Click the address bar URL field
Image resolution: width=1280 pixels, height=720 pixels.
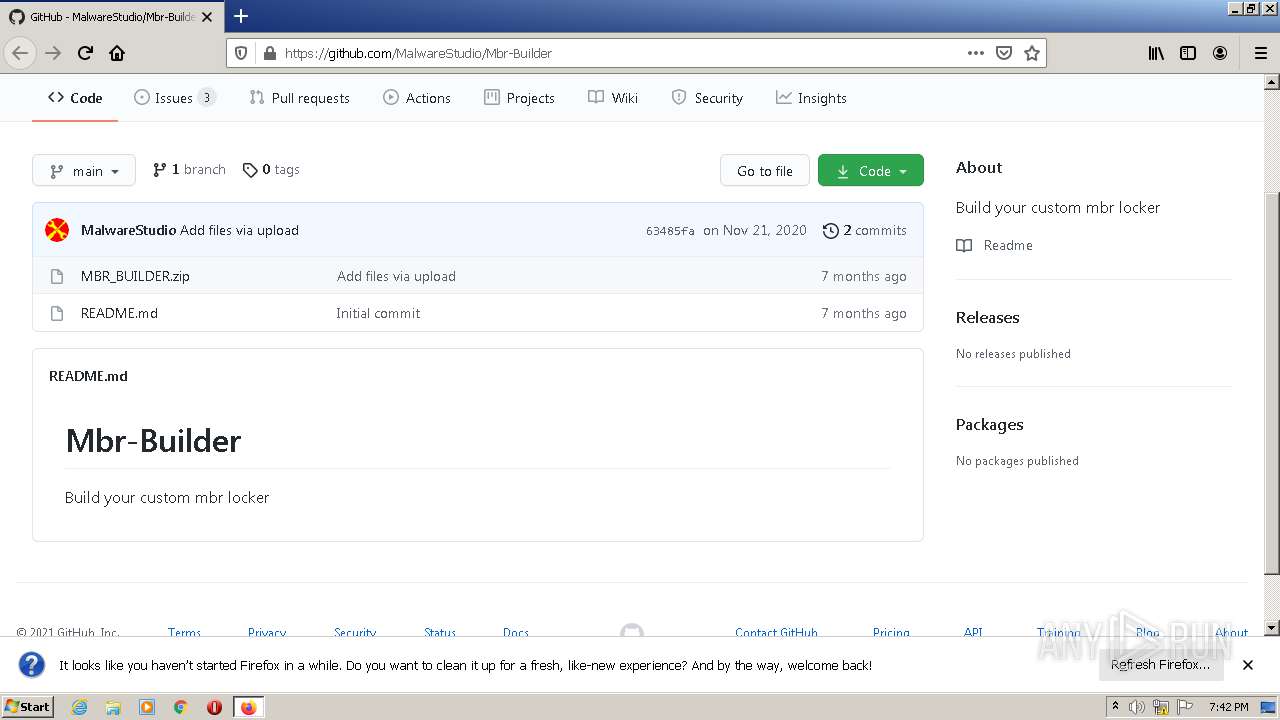620,53
